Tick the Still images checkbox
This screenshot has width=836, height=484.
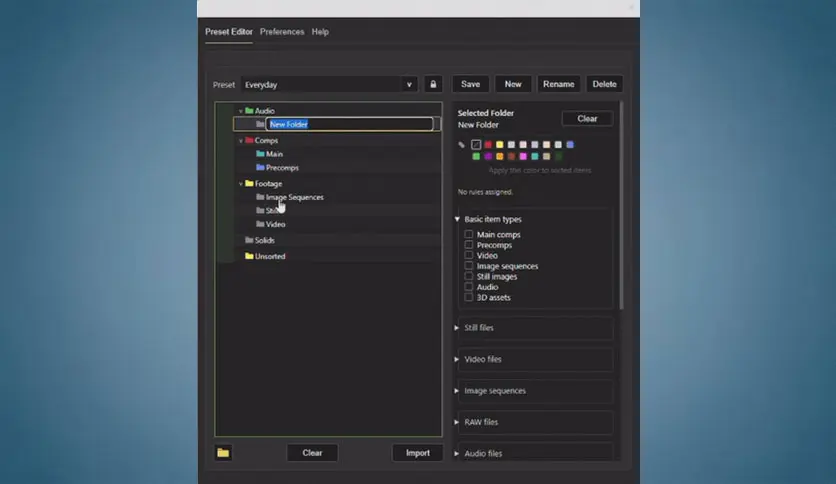pyautogui.click(x=469, y=276)
